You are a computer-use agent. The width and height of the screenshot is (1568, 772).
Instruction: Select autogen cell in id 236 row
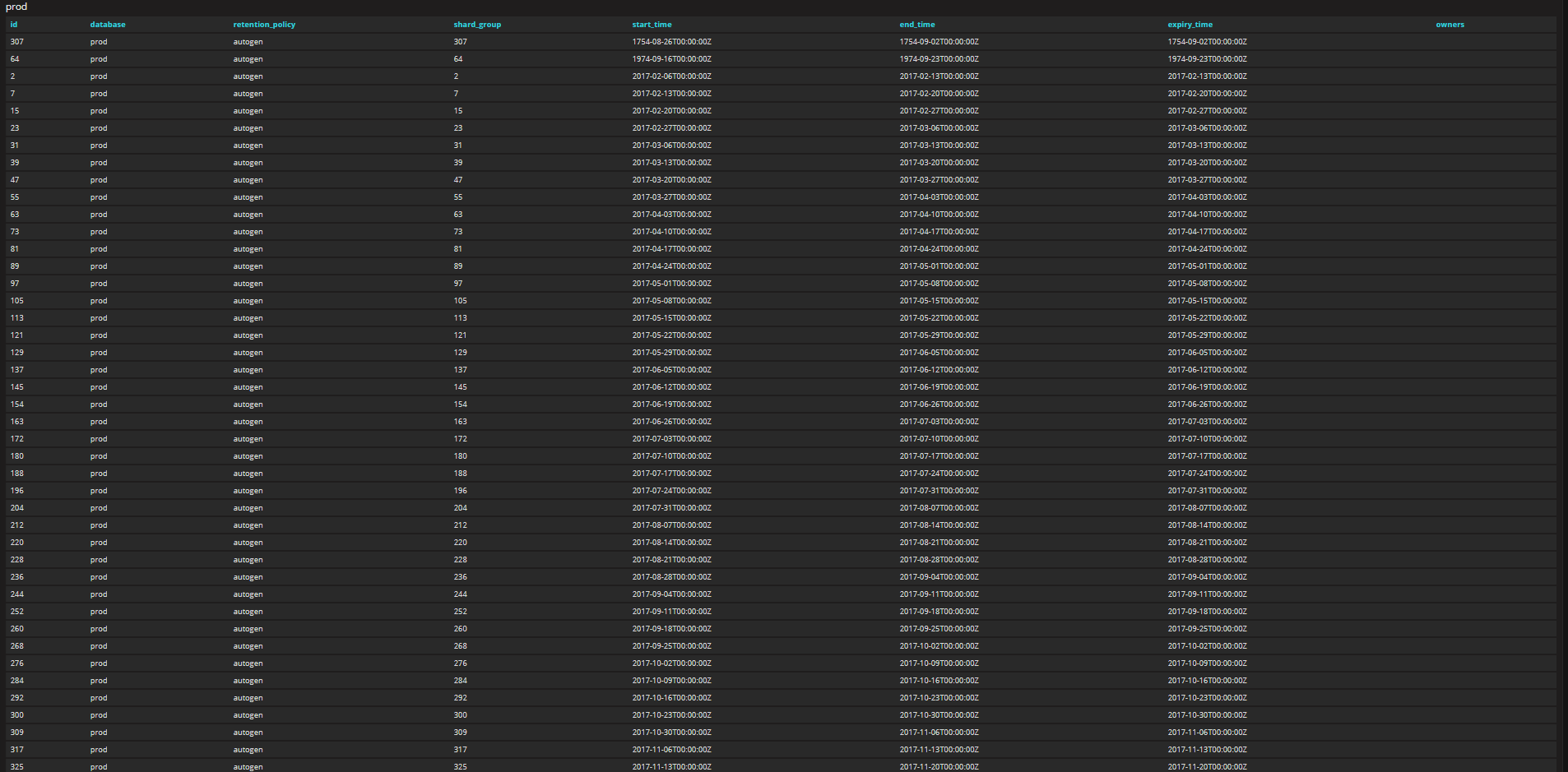(248, 577)
